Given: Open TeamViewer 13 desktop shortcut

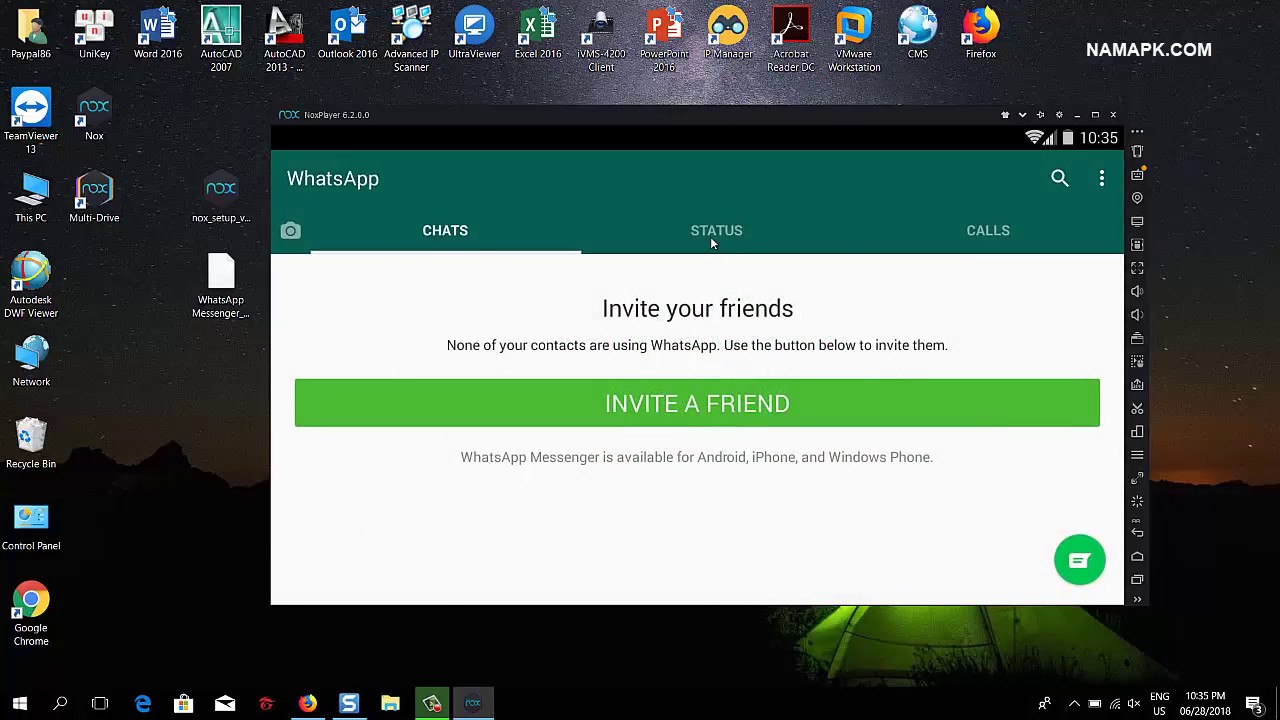Looking at the screenshot, I should (x=31, y=122).
